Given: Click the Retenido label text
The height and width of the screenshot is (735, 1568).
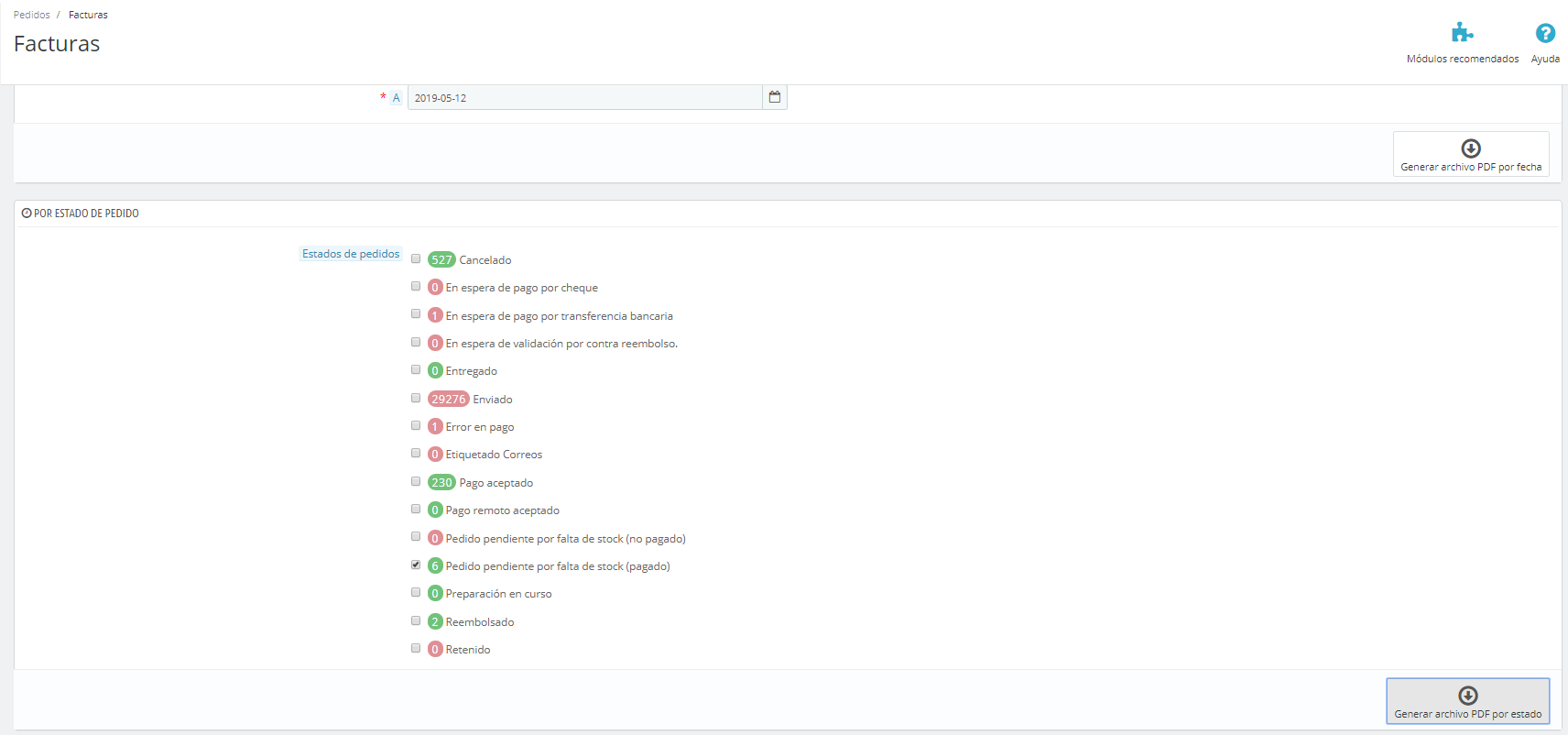Looking at the screenshot, I should click(x=468, y=650).
